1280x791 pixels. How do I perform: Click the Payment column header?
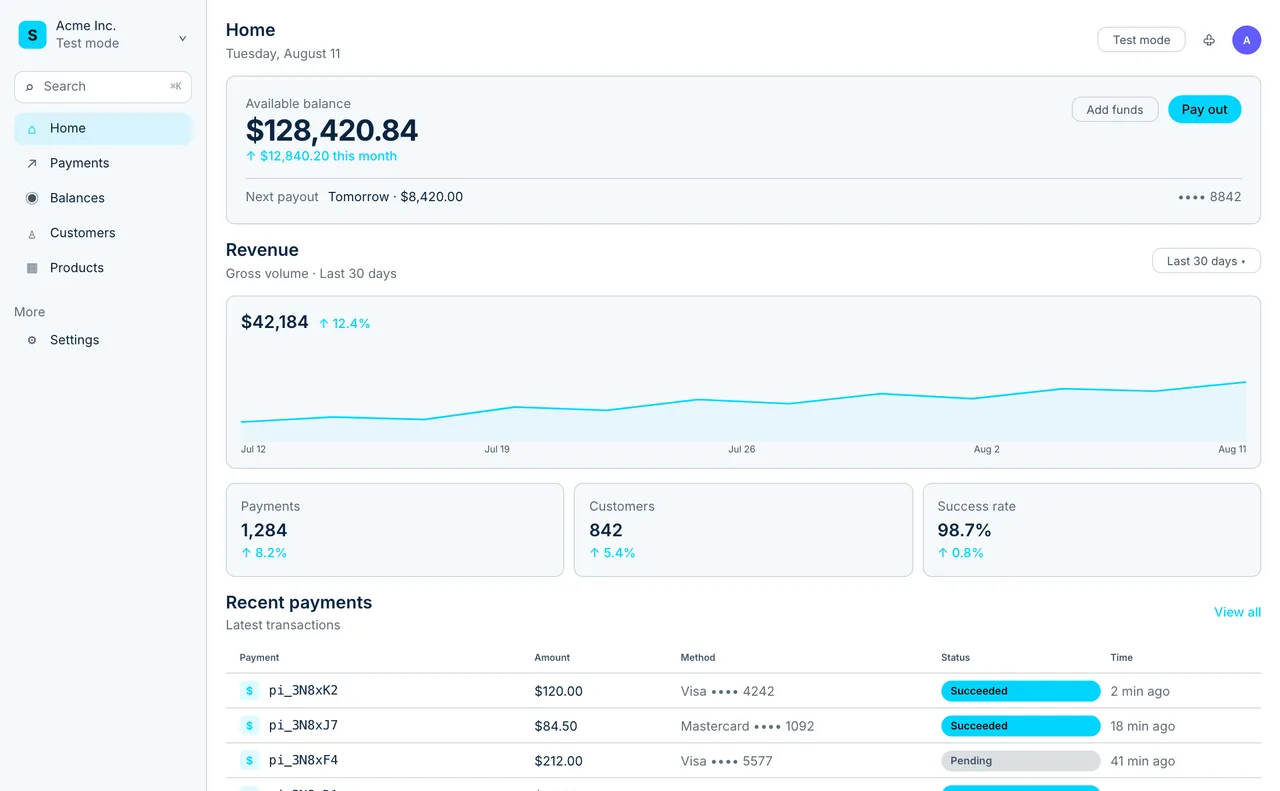(259, 657)
